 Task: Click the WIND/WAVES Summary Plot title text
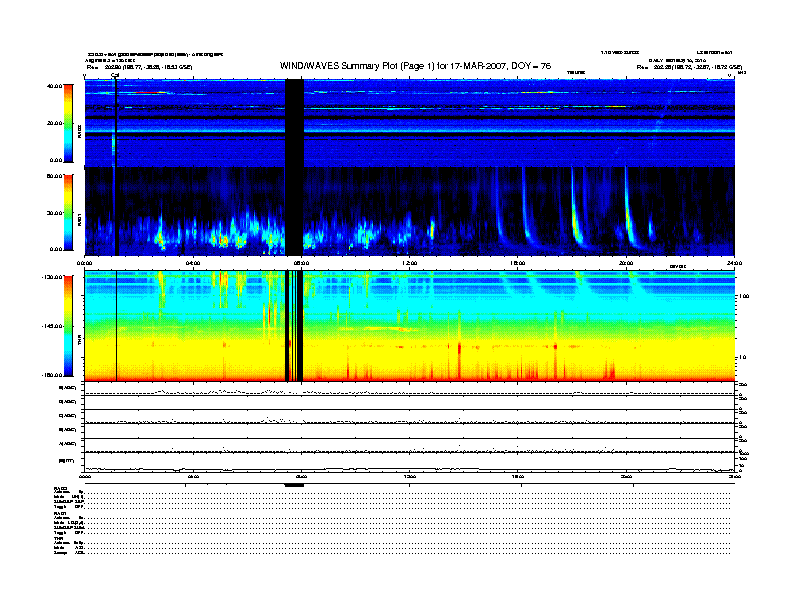coord(415,66)
